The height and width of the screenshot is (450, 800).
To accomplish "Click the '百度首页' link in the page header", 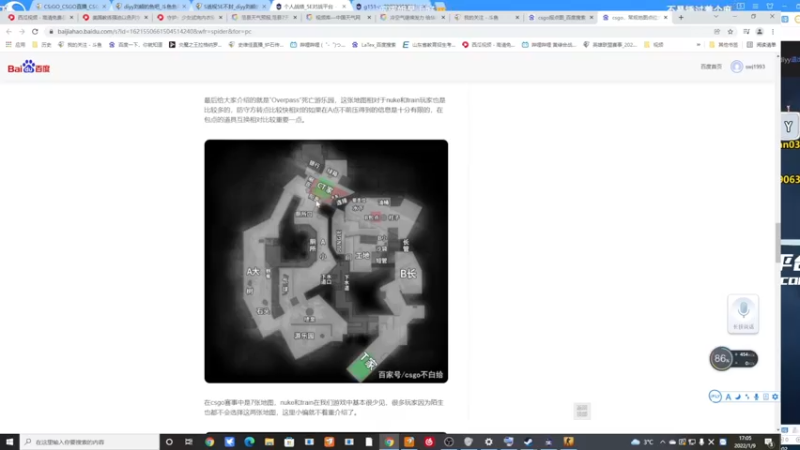I will point(711,66).
